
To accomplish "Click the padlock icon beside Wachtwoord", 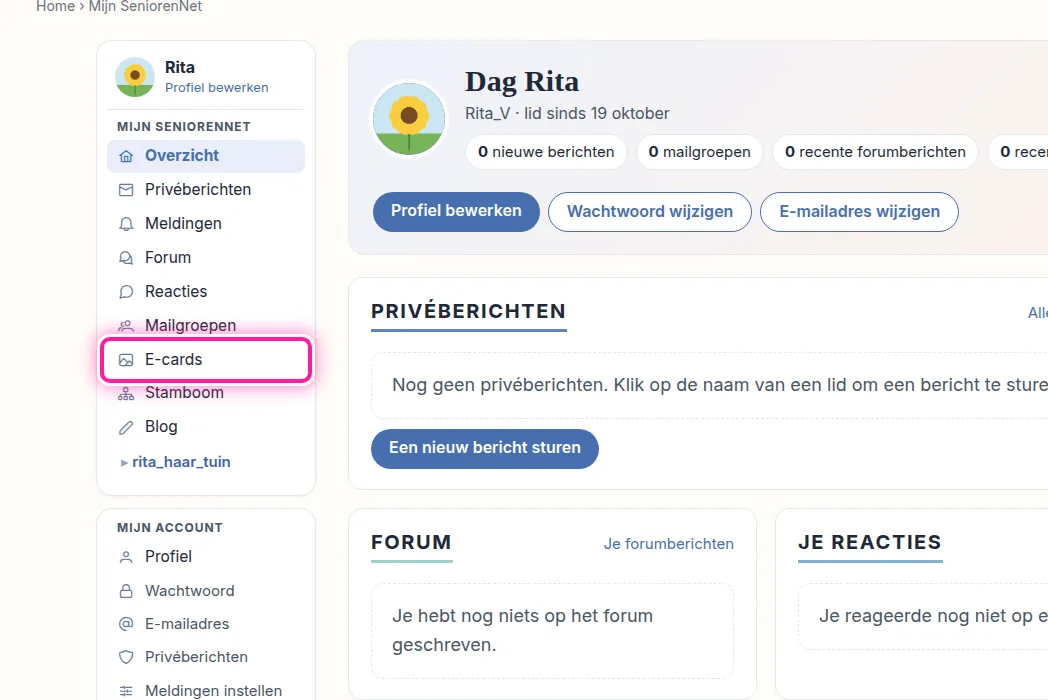I will (x=126, y=591).
